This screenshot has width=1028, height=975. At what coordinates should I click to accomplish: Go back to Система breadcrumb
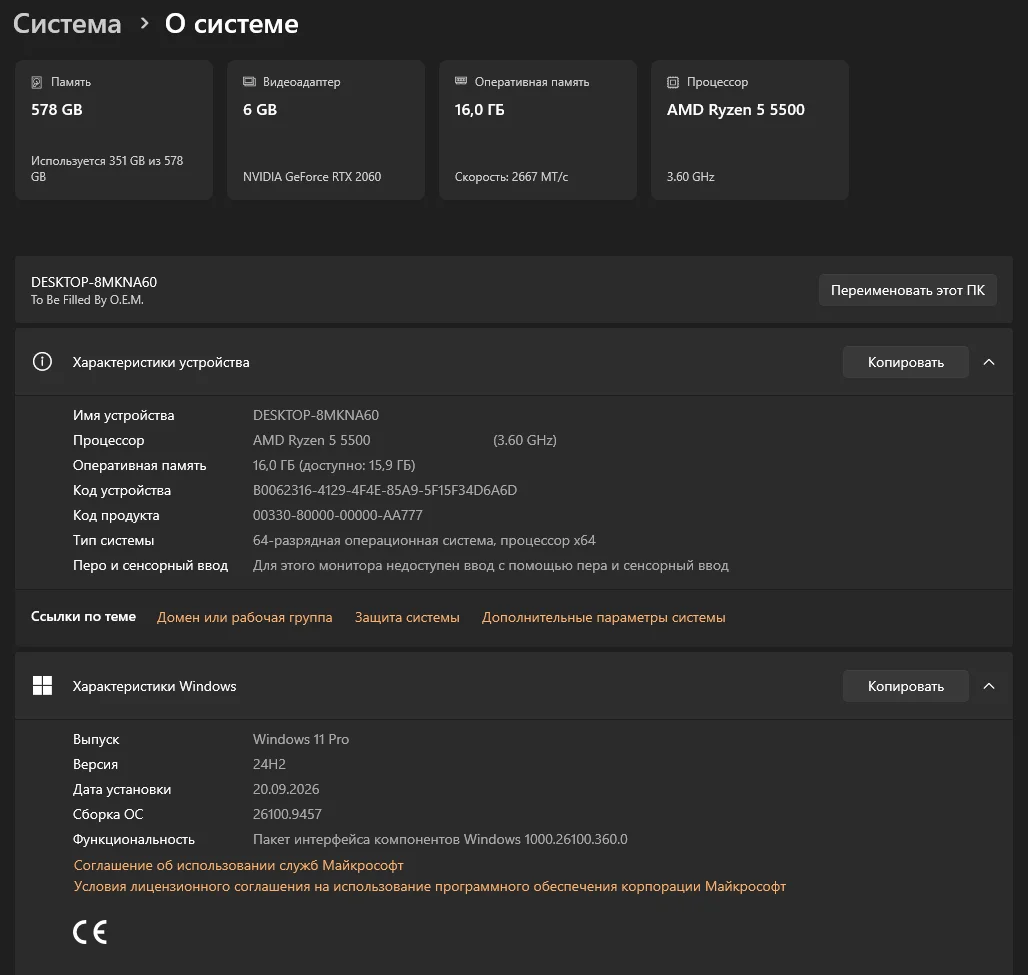point(67,24)
